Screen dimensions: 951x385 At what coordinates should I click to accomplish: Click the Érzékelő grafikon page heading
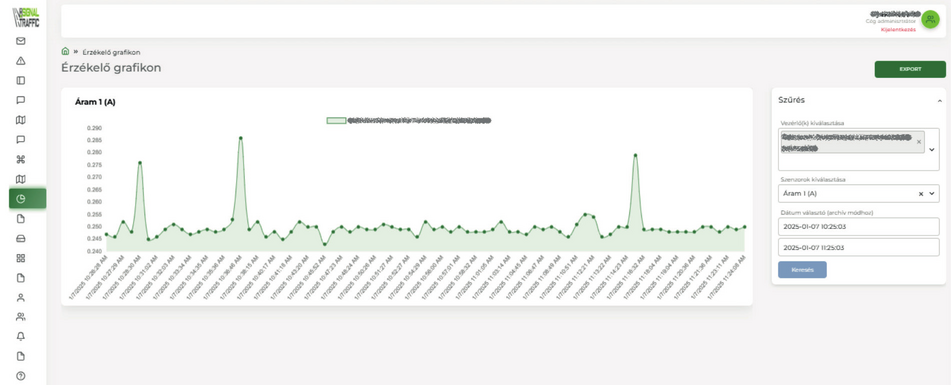pyautogui.click(x=111, y=68)
